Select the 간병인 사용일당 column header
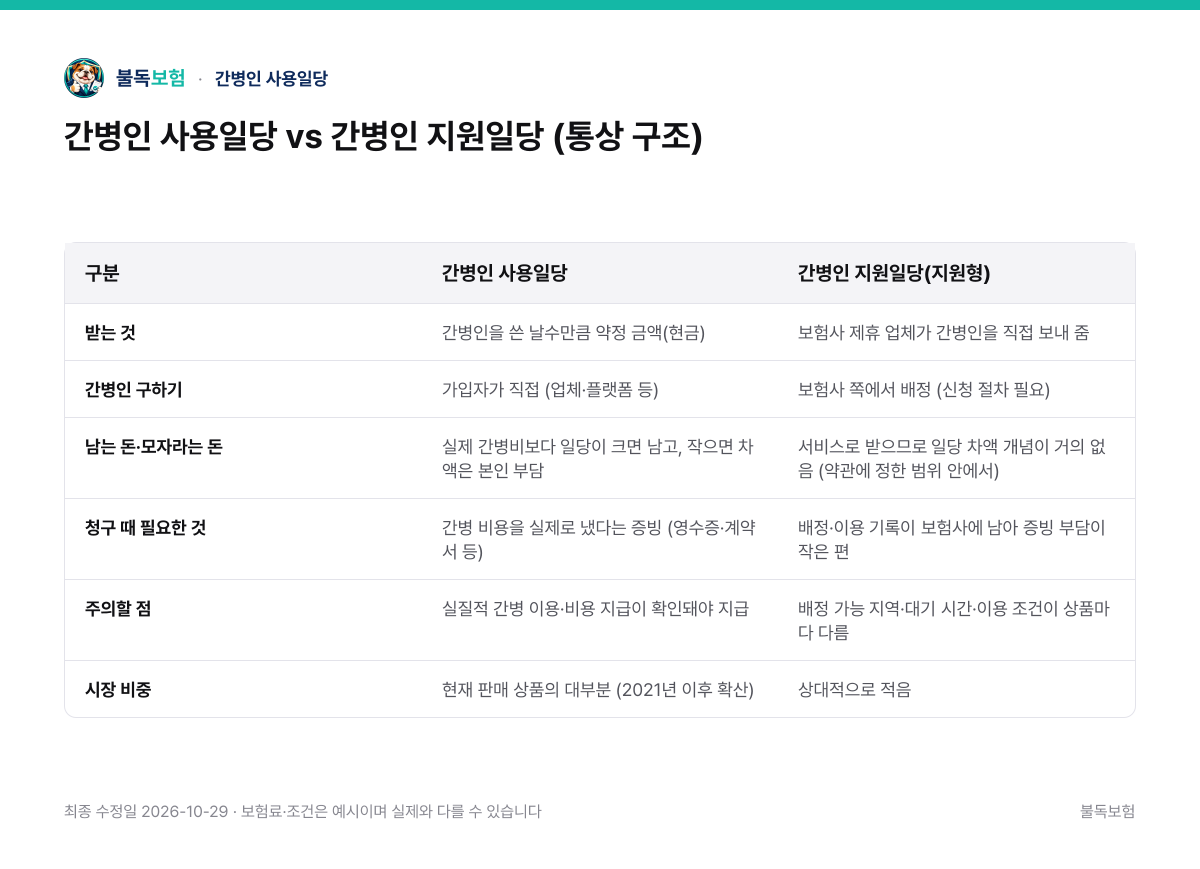 pos(504,273)
